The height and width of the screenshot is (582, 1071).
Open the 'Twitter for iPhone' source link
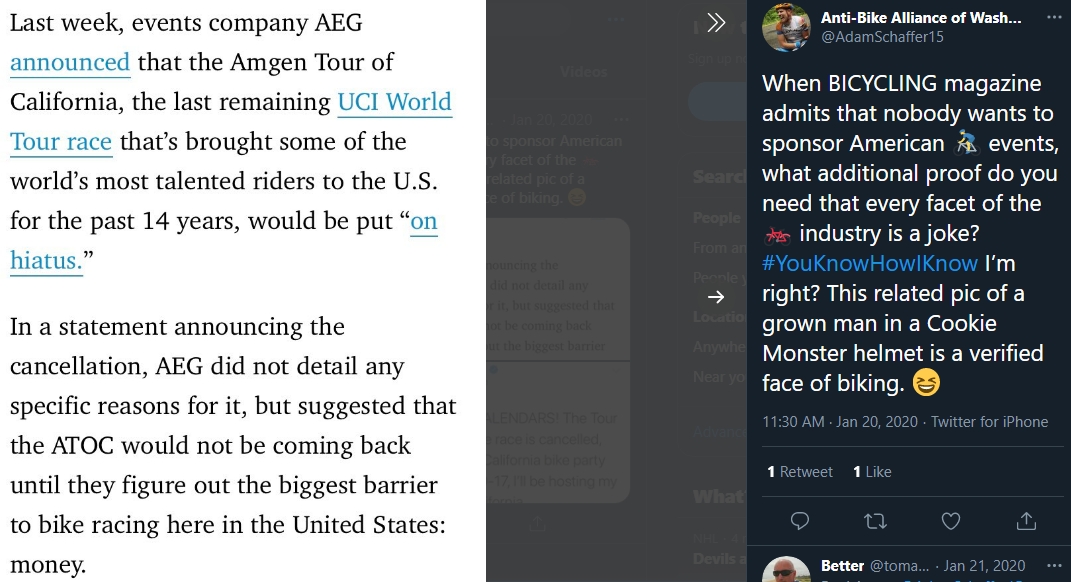(x=989, y=421)
